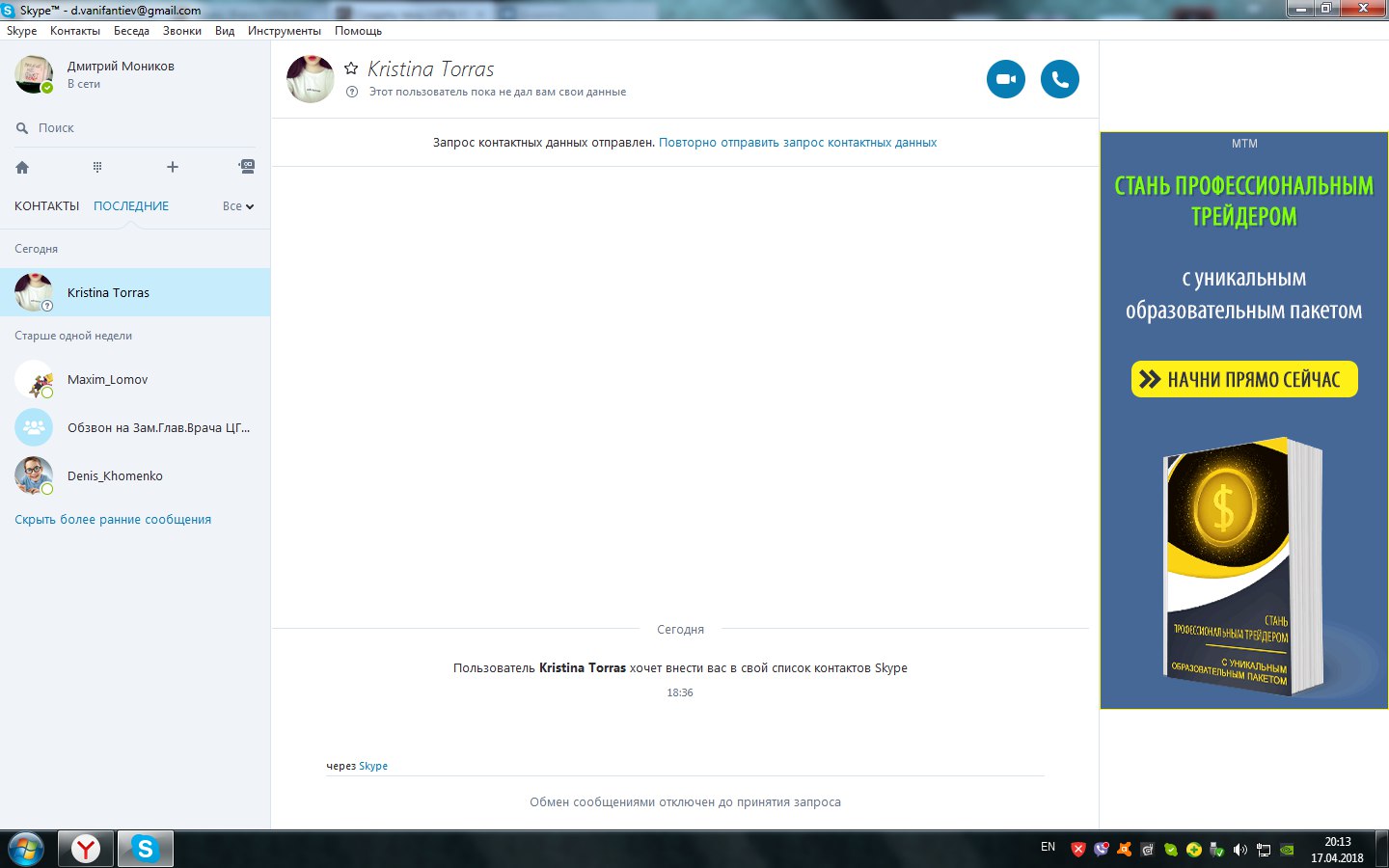Start a voice call with Kristina Torras
Image resolution: width=1389 pixels, height=868 pixels.
point(1060,79)
